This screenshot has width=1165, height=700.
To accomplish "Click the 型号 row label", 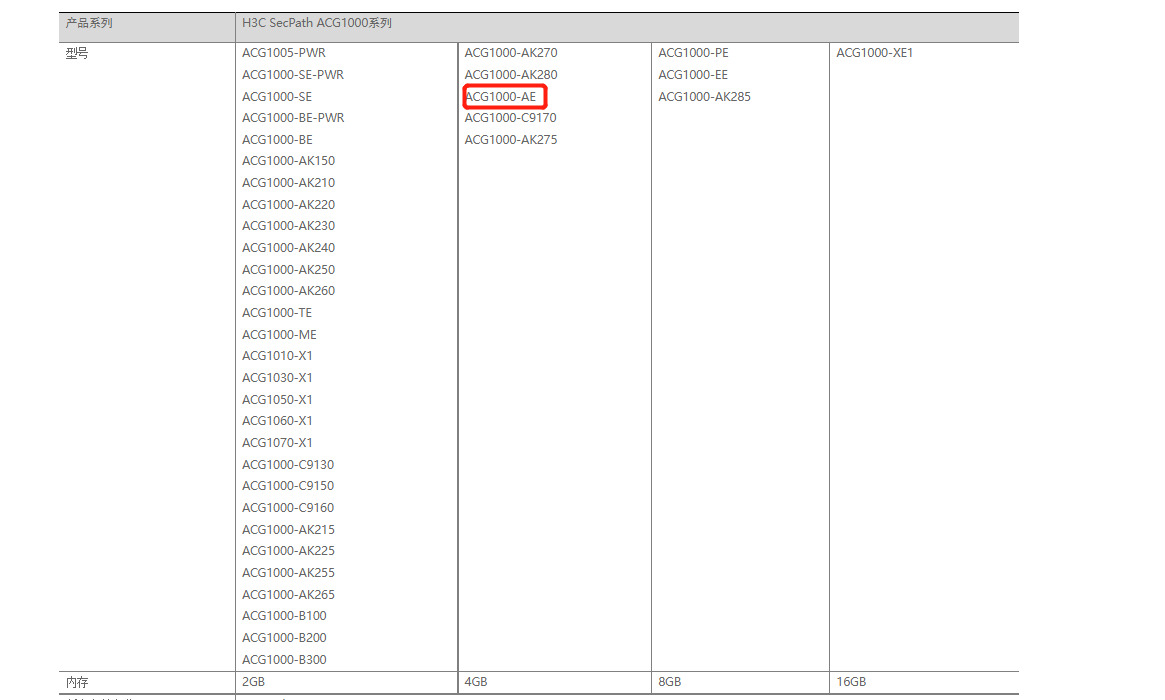I will [77, 54].
